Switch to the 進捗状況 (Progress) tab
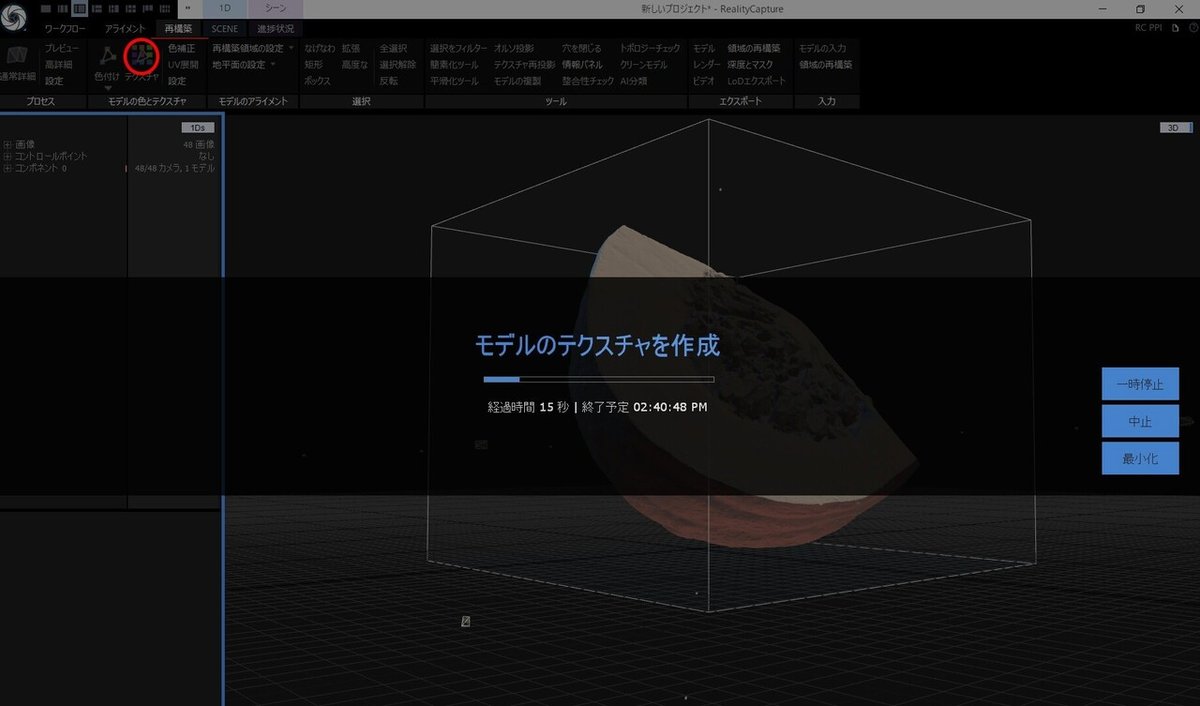Image resolution: width=1200 pixels, height=706 pixels. point(276,28)
